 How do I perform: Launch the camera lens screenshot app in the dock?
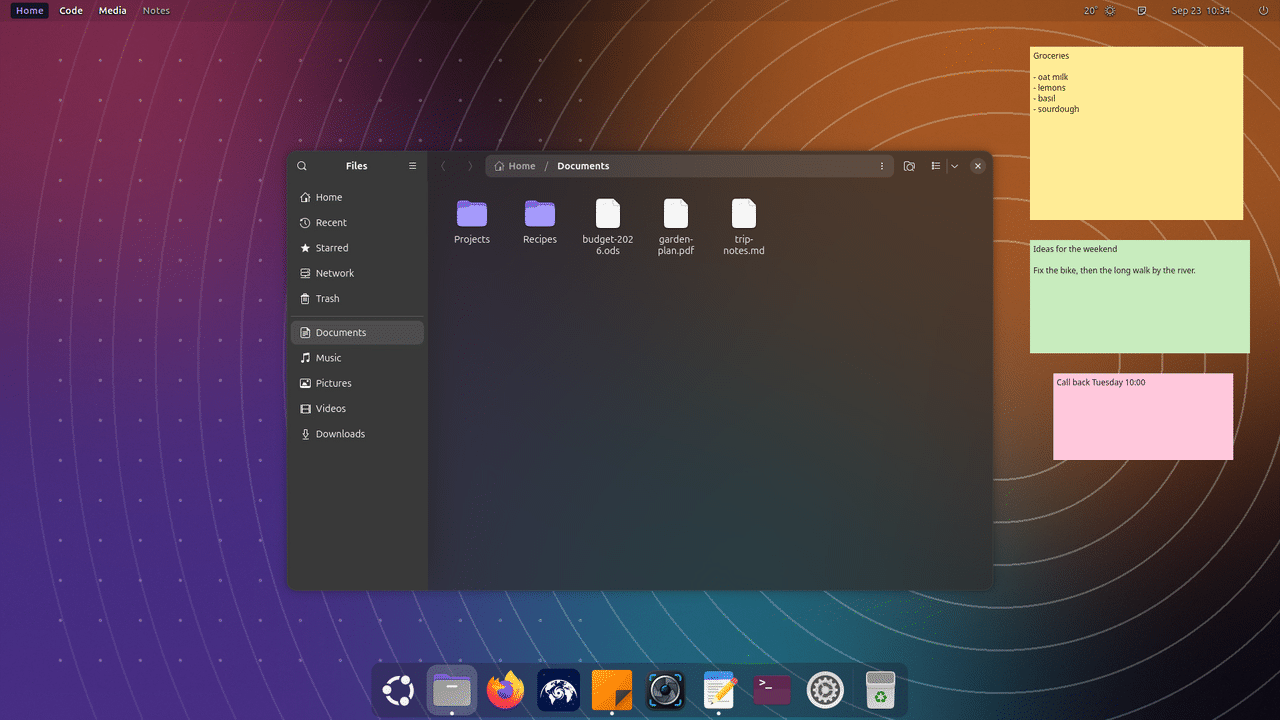click(x=665, y=690)
